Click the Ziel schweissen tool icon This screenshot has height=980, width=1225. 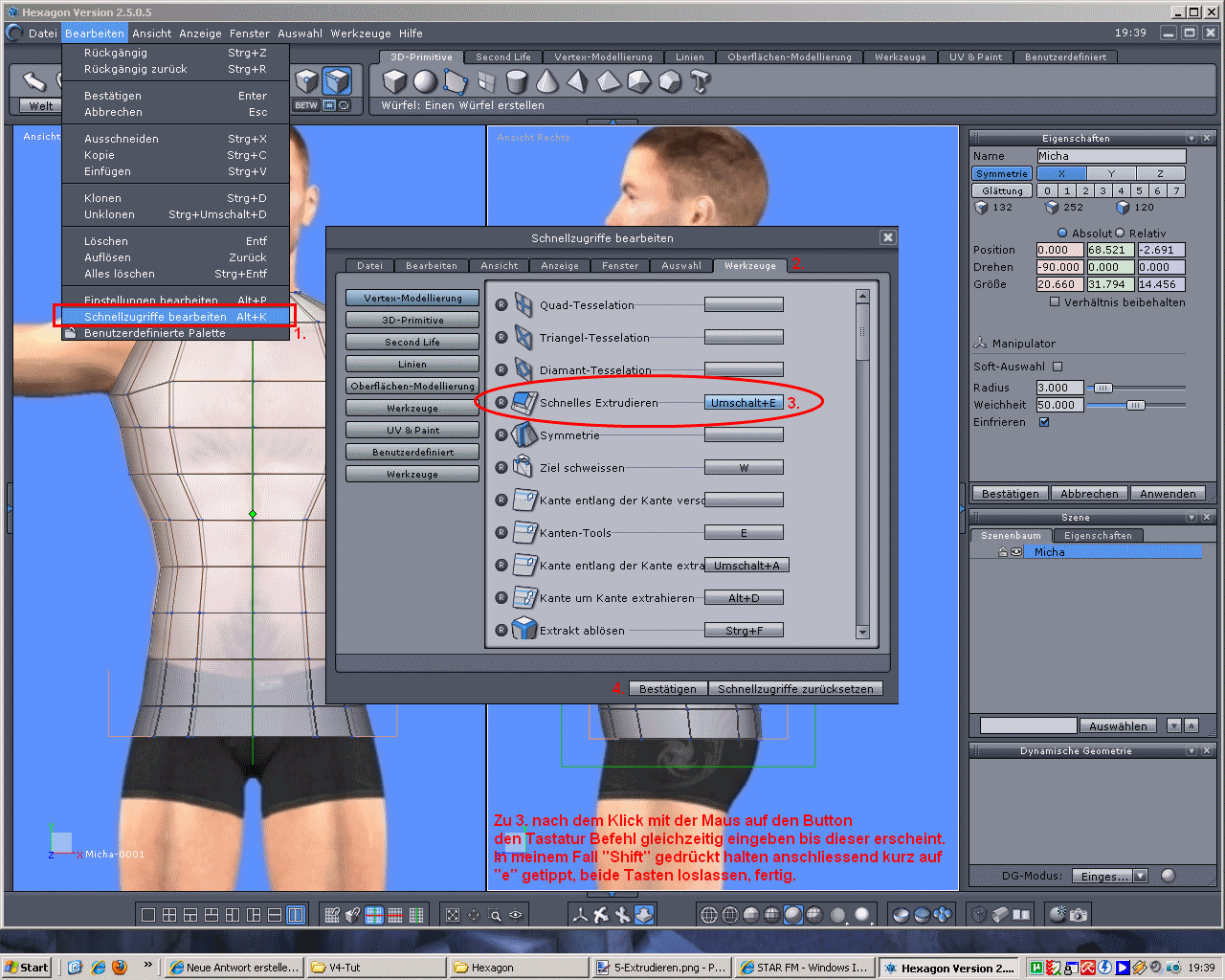(523, 468)
